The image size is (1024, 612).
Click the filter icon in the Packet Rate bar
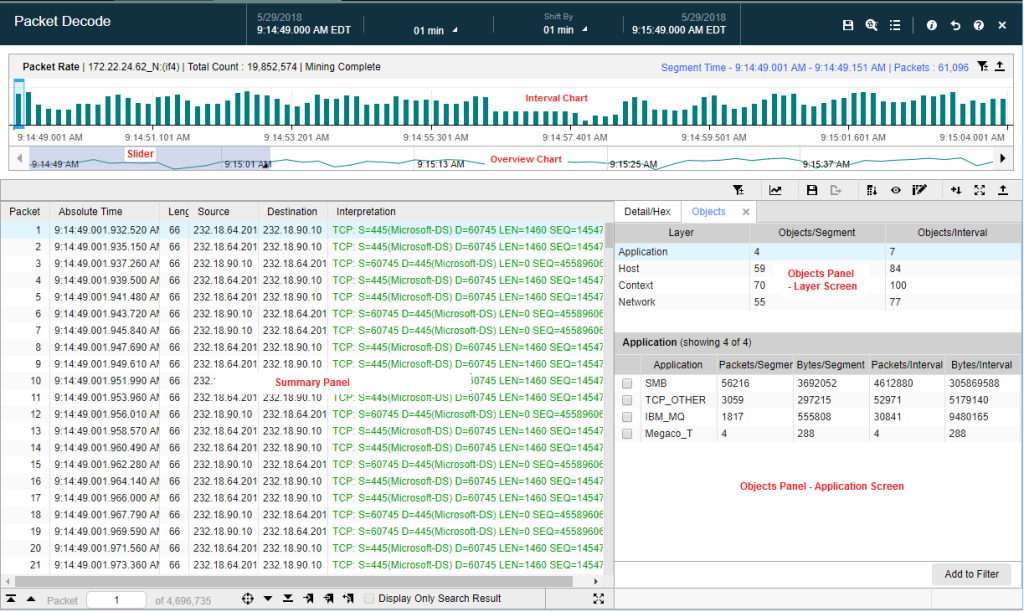tap(982, 67)
